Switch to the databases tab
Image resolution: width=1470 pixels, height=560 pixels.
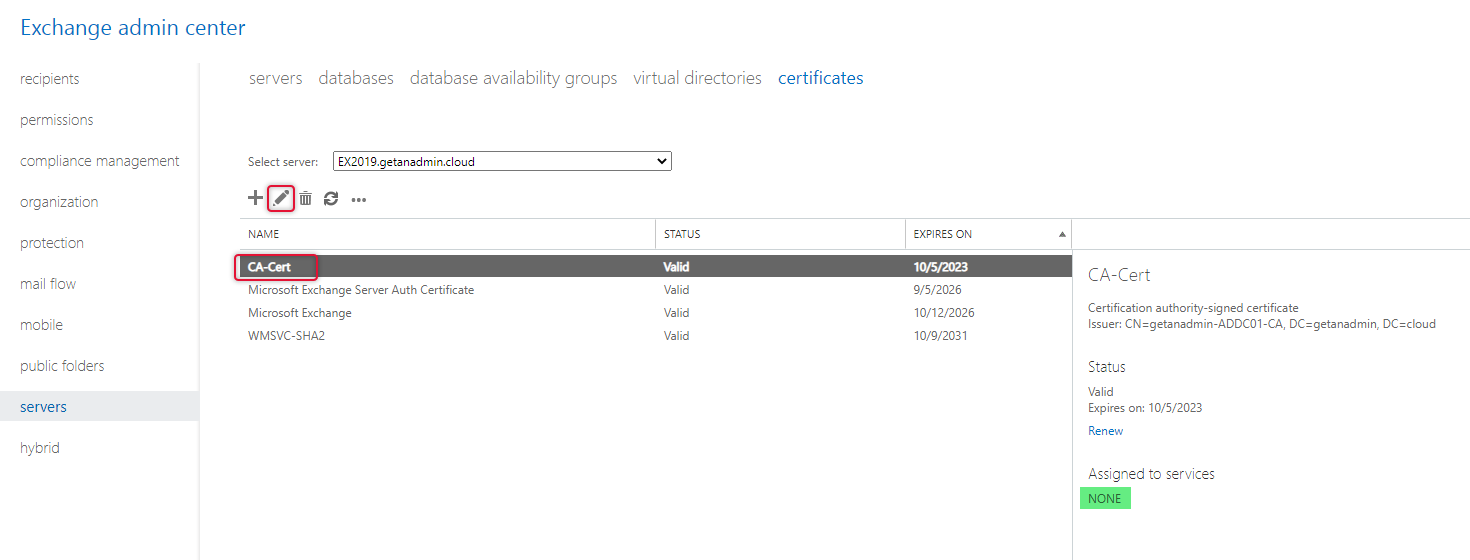[x=356, y=78]
